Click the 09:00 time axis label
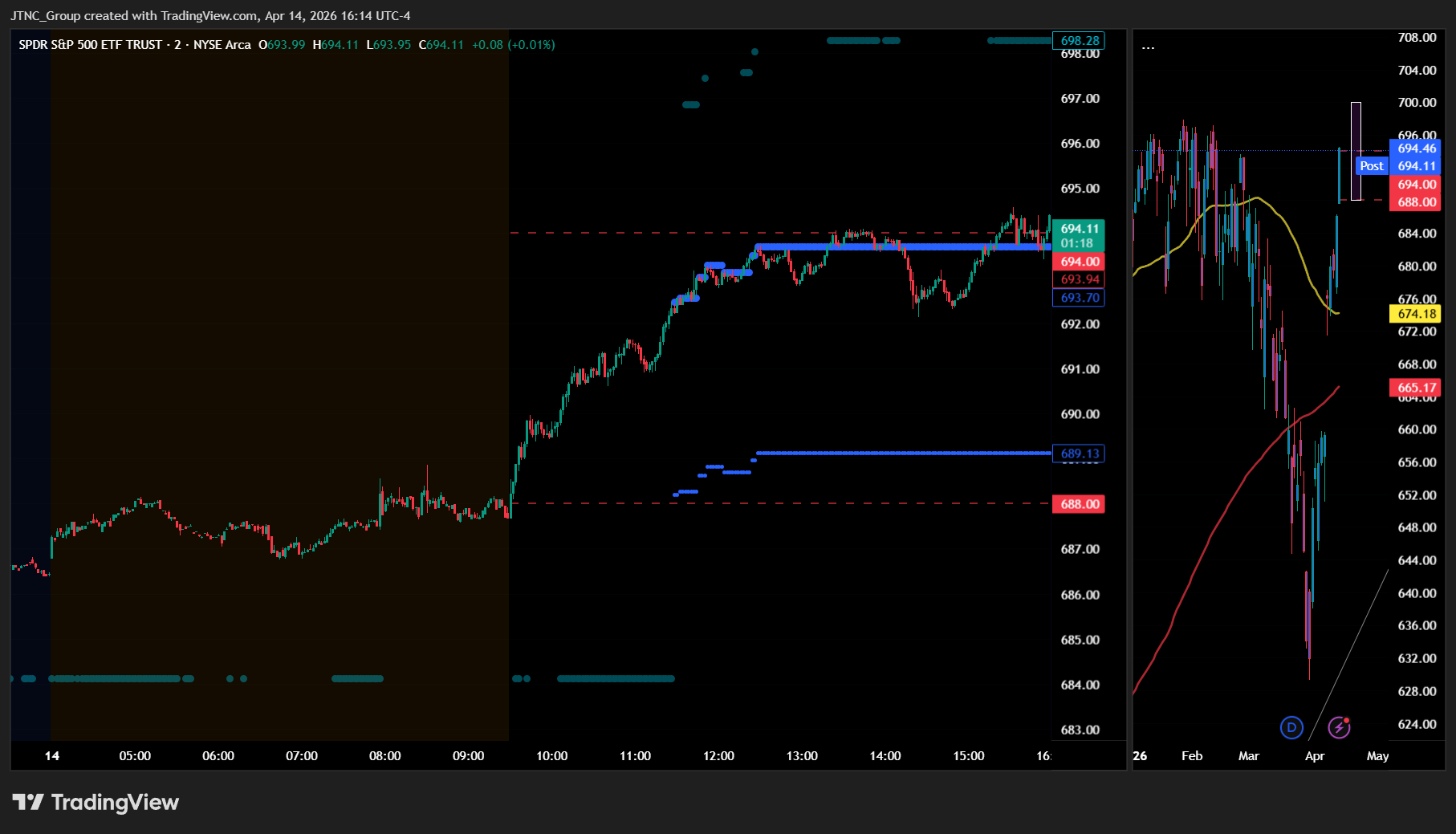Viewport: 1456px width, 834px height. click(468, 756)
